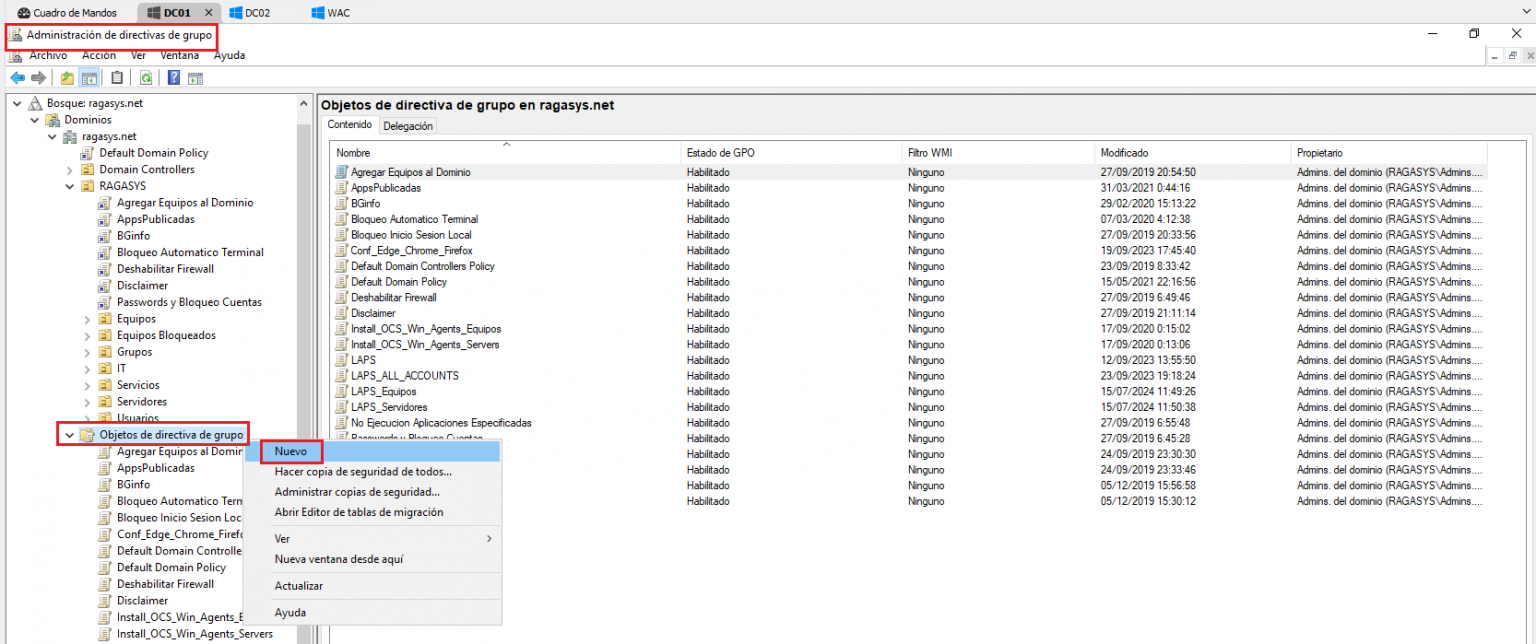Click the Domain Controllers OU icon
Image resolution: width=1536 pixels, height=644 pixels.
(x=87, y=169)
